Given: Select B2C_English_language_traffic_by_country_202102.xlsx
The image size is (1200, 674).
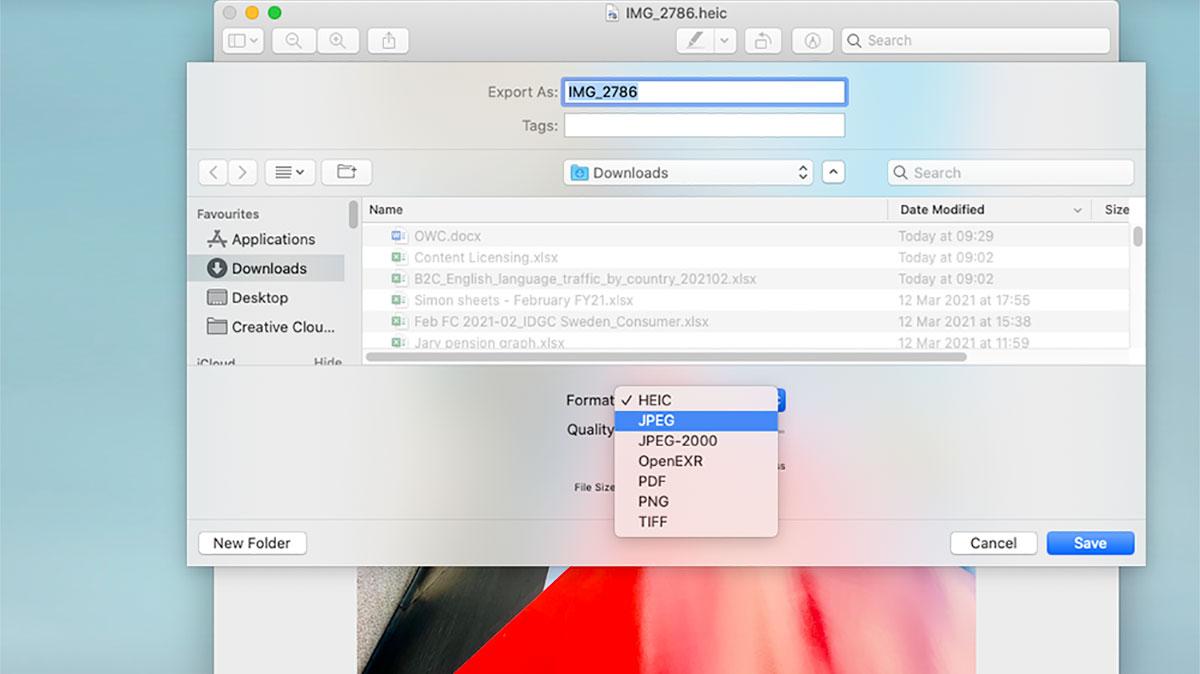Looking at the screenshot, I should click(x=745, y=279).
